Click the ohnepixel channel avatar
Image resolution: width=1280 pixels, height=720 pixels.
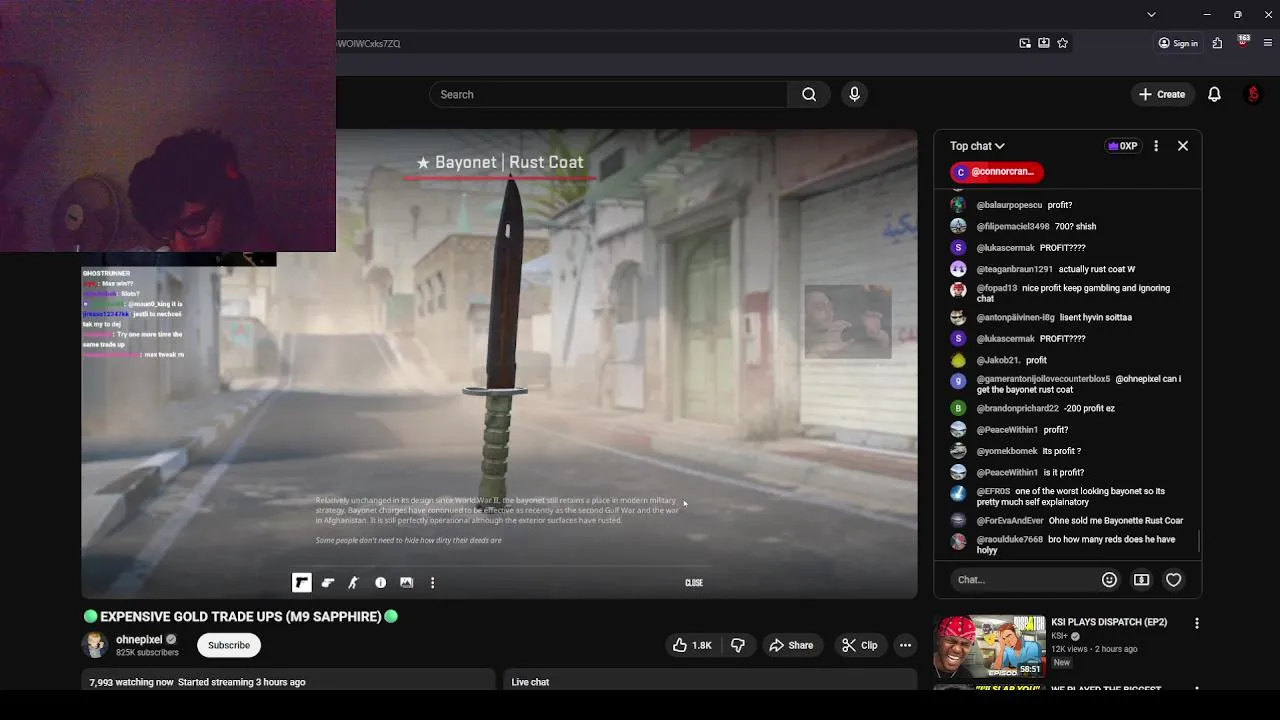click(95, 645)
